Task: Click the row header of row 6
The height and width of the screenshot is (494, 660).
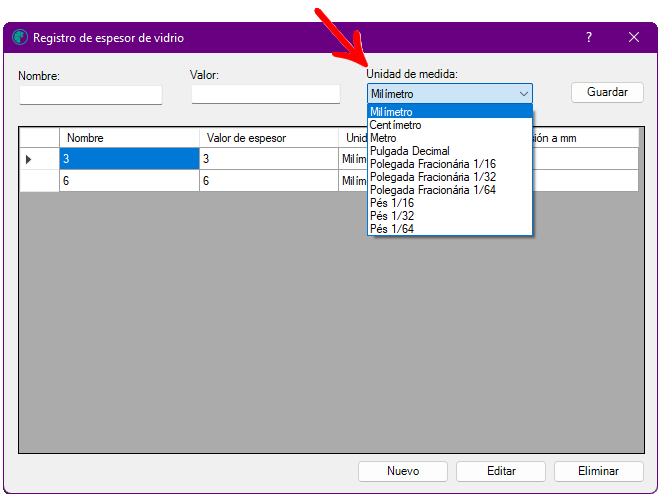Action: (x=39, y=181)
